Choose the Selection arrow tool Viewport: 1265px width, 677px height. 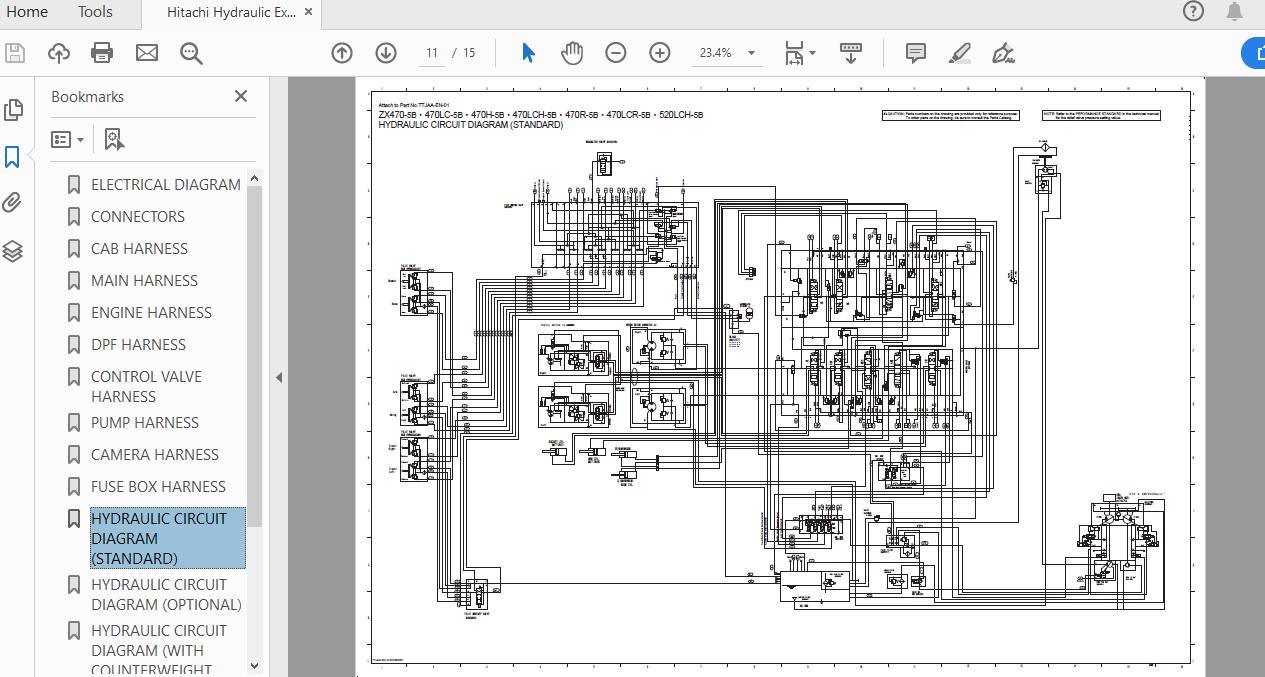click(x=529, y=53)
